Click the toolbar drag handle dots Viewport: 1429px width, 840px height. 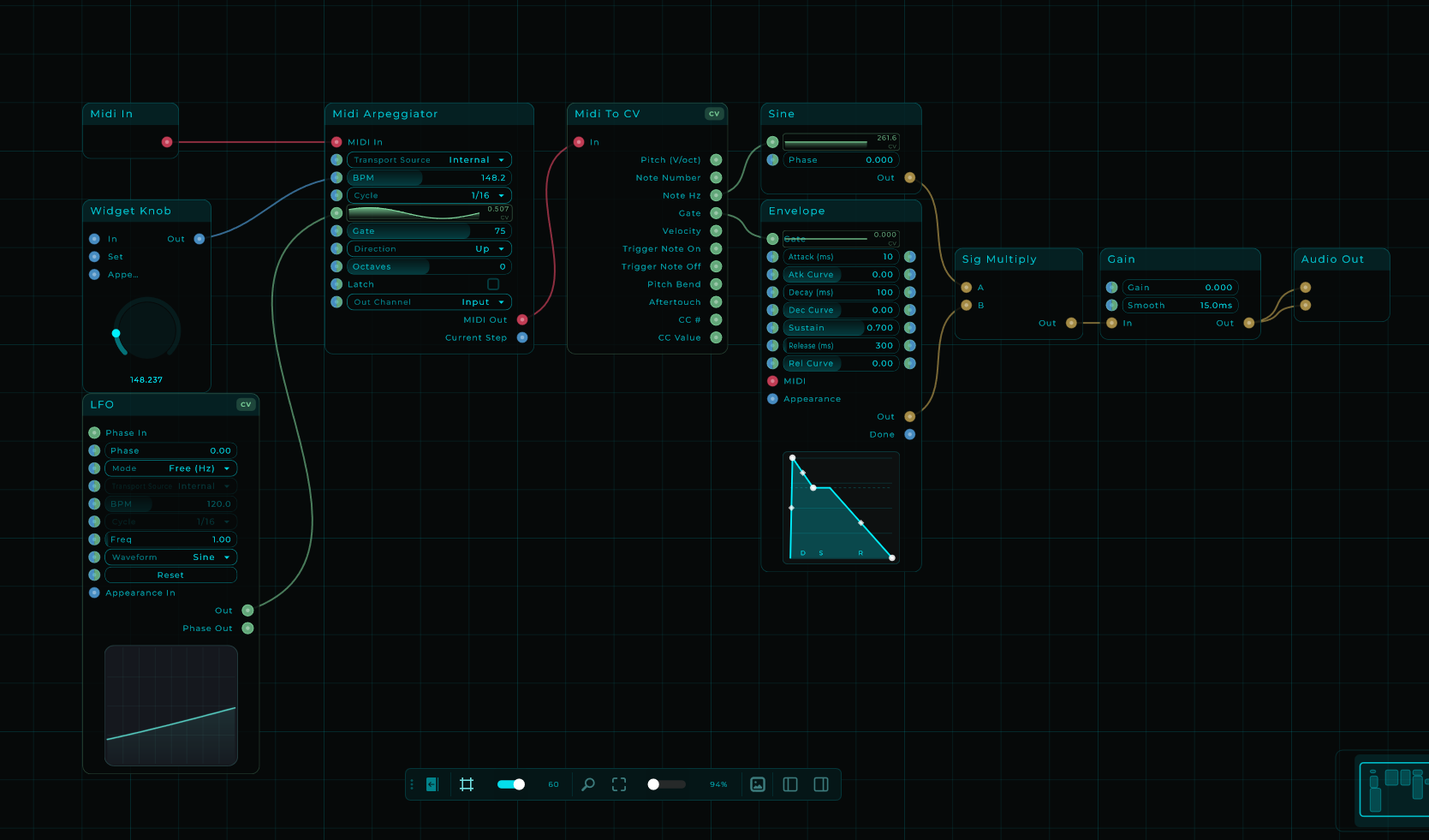tap(412, 784)
